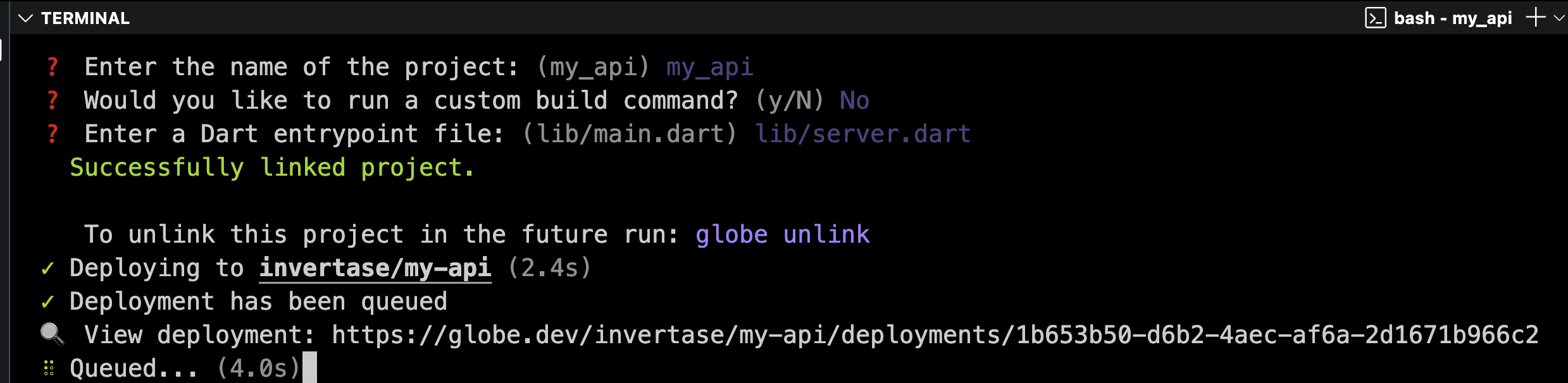
Task: Click green checkmark beside "Deploying to"
Action: pyautogui.click(x=47, y=269)
